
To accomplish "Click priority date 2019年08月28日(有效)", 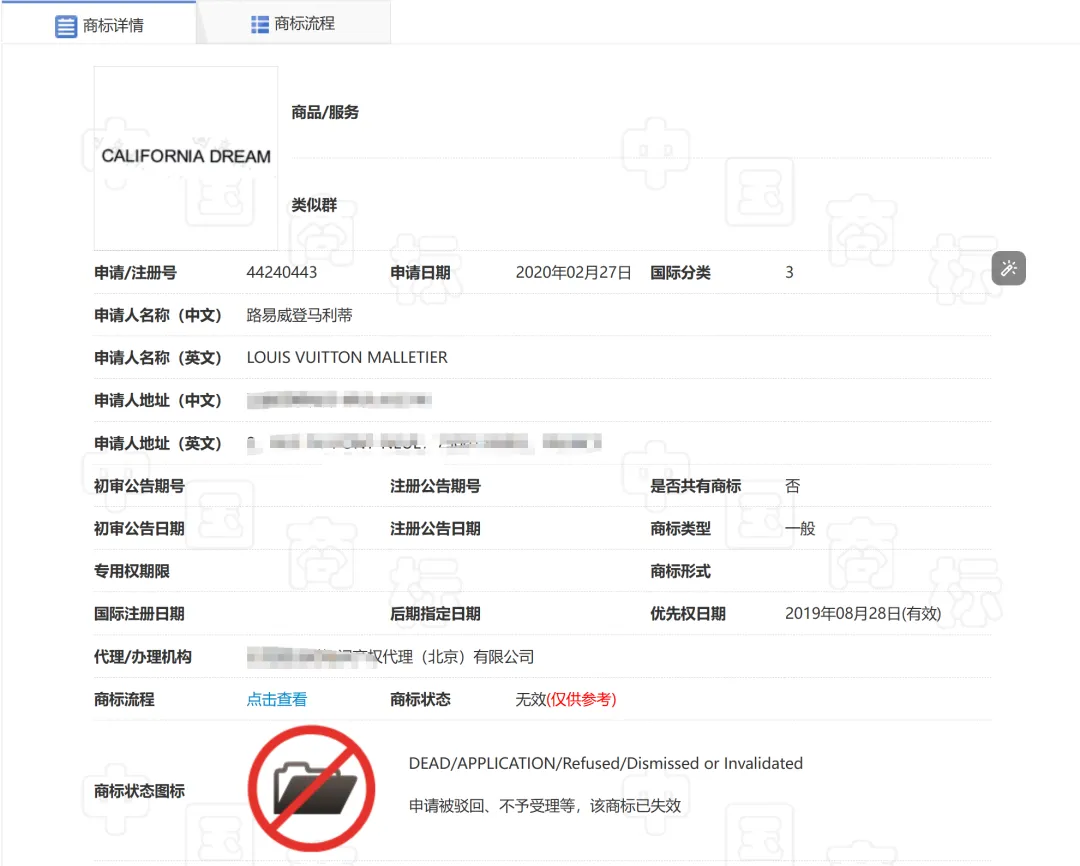I will click(x=863, y=614).
